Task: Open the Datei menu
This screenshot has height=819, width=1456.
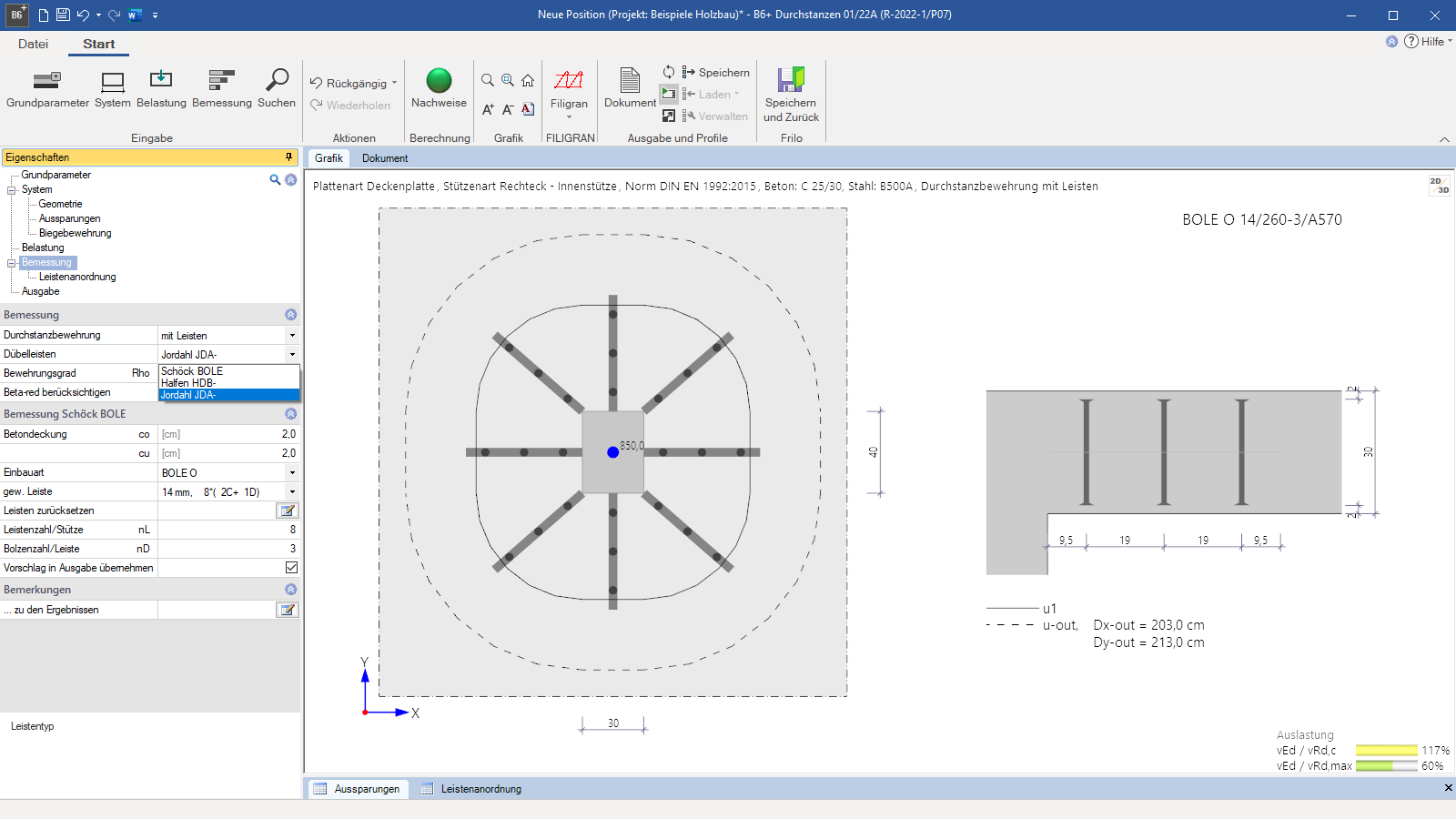Action: (33, 44)
